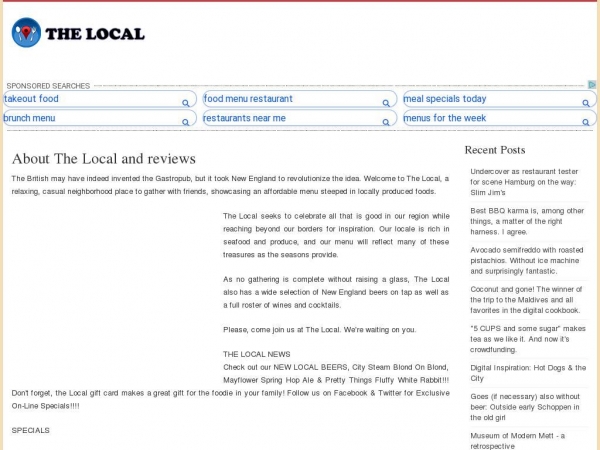Click search icon for meal specials today

coord(586,103)
